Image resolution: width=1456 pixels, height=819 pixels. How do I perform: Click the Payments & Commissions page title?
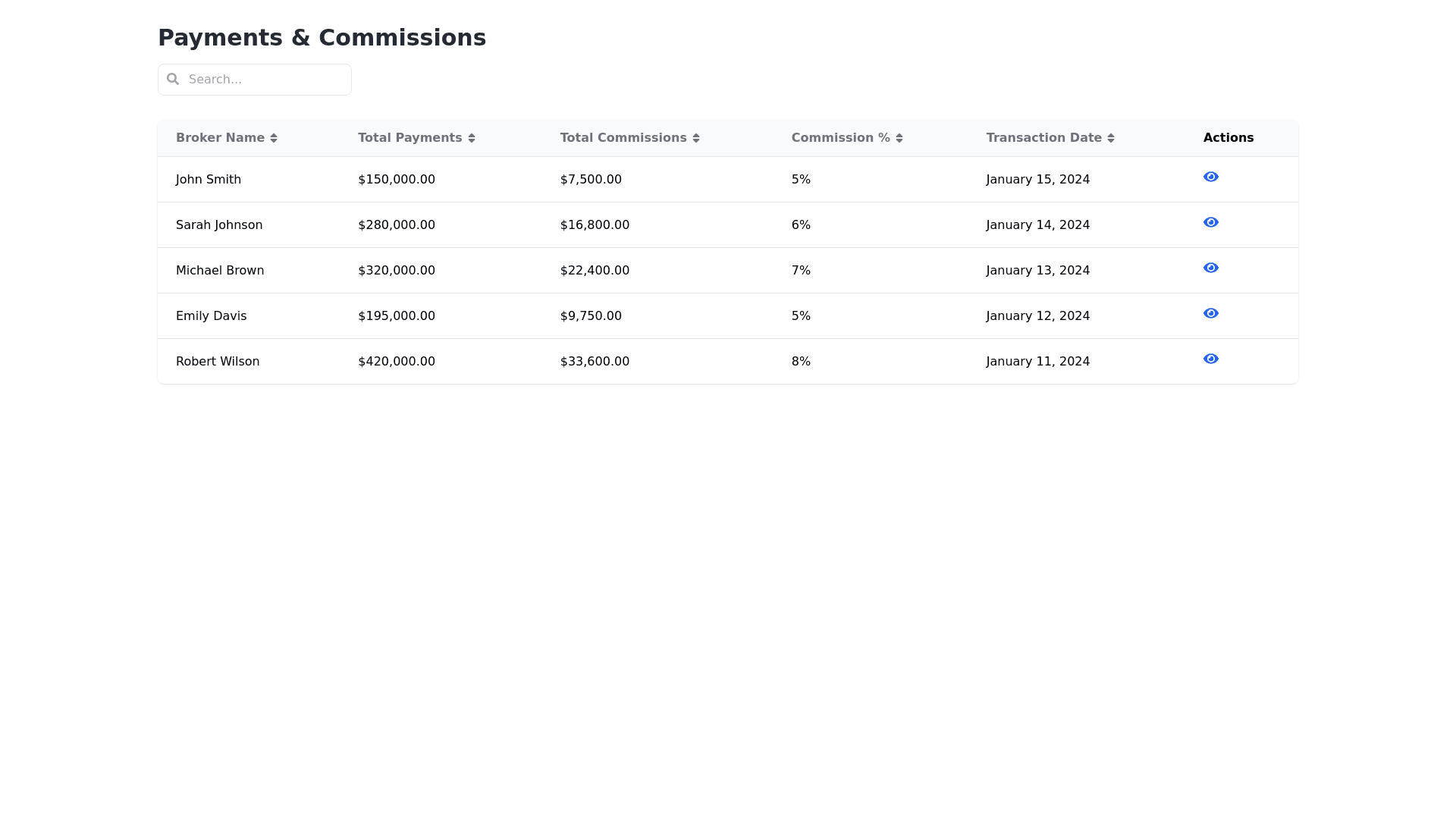coord(322,38)
